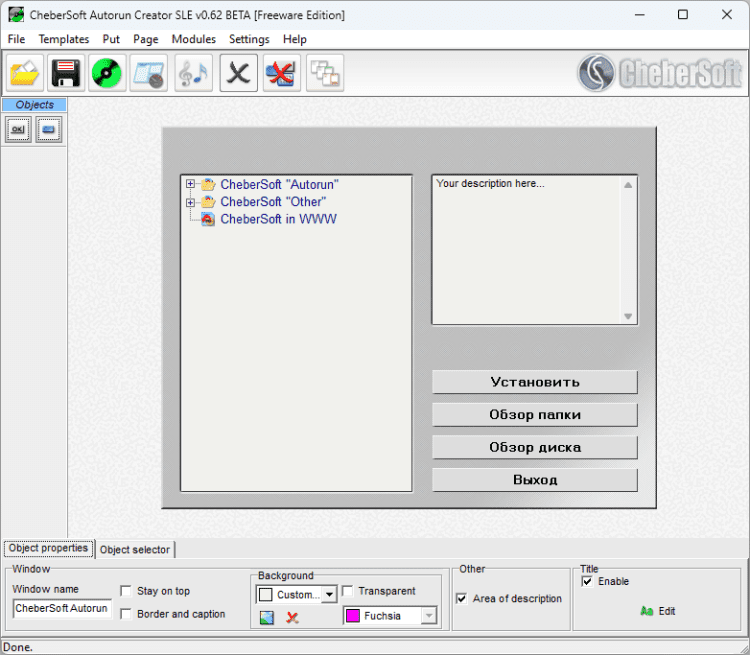The height and width of the screenshot is (655, 750).
Task: Click the description scrollbar down arrow
Action: [x=628, y=316]
